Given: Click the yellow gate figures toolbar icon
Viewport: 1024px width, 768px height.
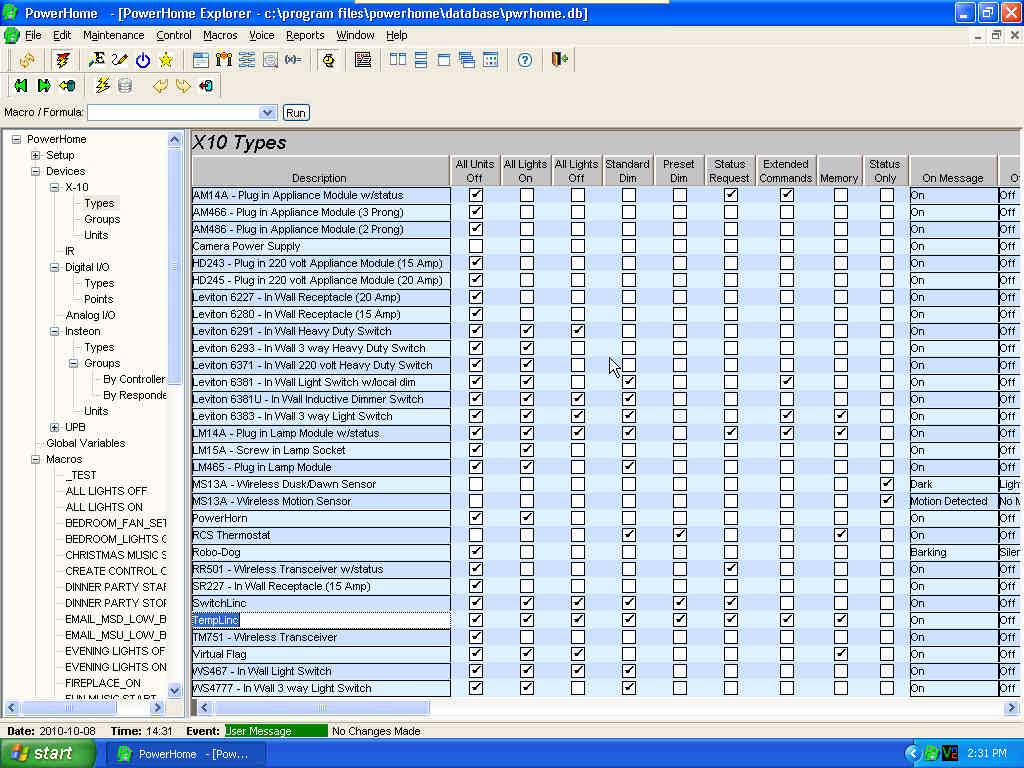Looking at the screenshot, I should click(223, 60).
